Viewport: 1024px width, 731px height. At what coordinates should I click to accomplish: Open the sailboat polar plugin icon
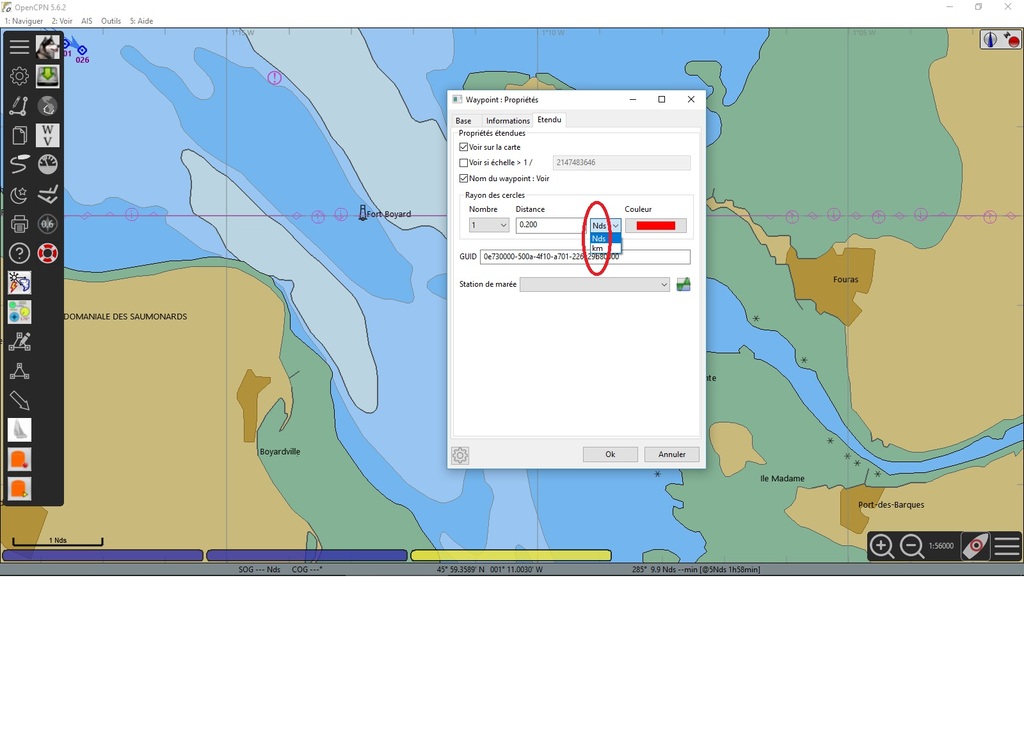(x=19, y=430)
